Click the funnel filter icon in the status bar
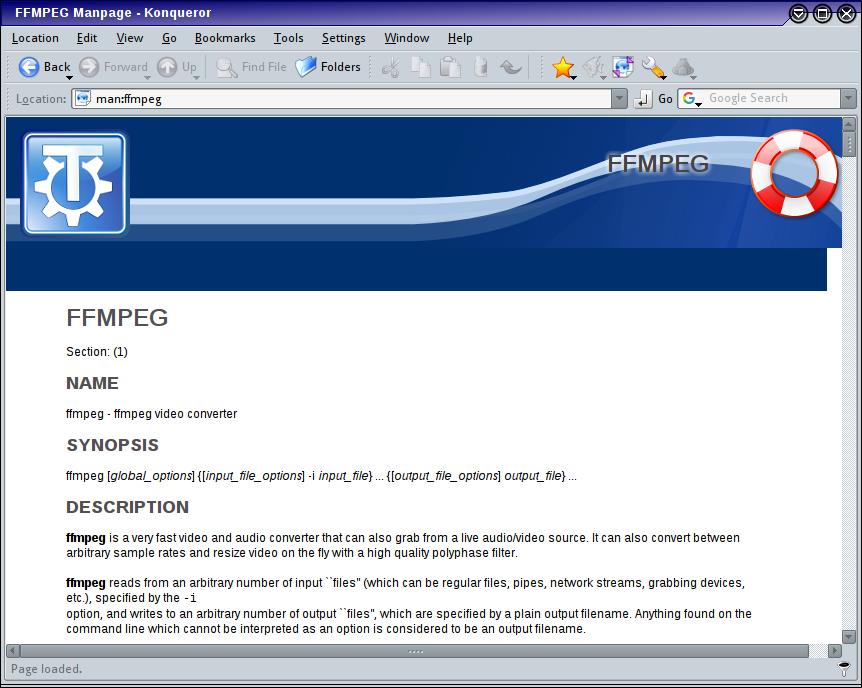The image size is (862, 688). tap(843, 669)
